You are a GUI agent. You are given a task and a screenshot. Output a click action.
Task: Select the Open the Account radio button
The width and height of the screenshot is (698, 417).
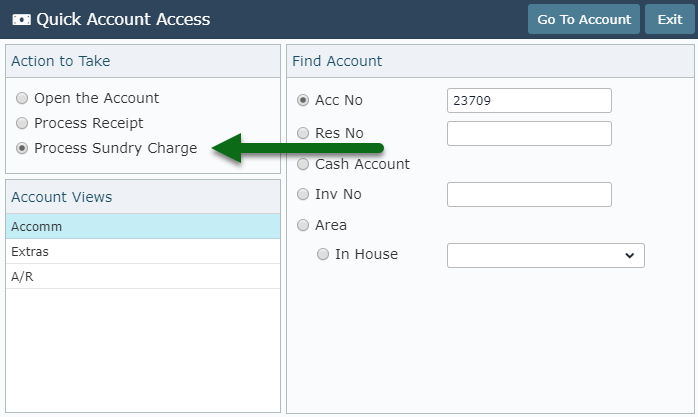[22, 98]
